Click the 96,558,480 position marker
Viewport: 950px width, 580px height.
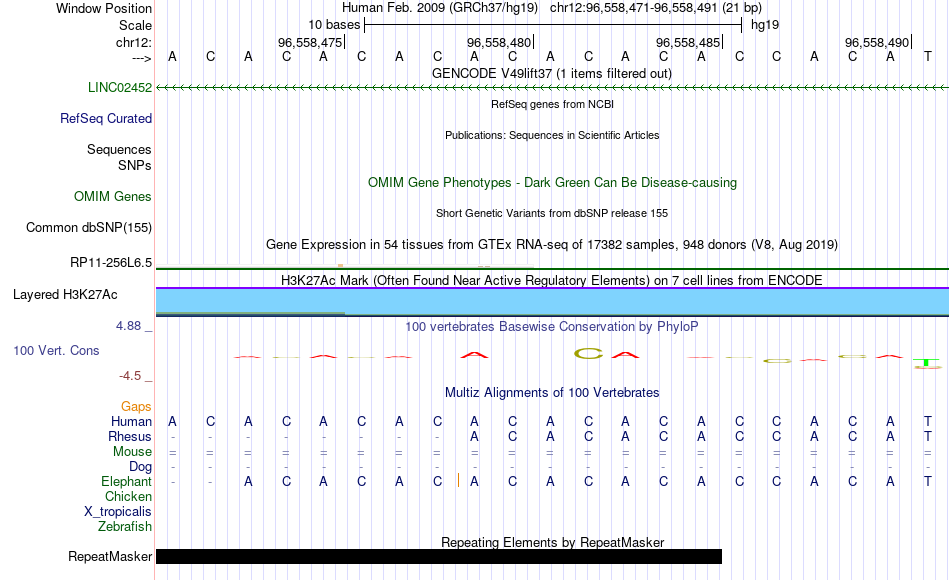pyautogui.click(x=500, y=42)
